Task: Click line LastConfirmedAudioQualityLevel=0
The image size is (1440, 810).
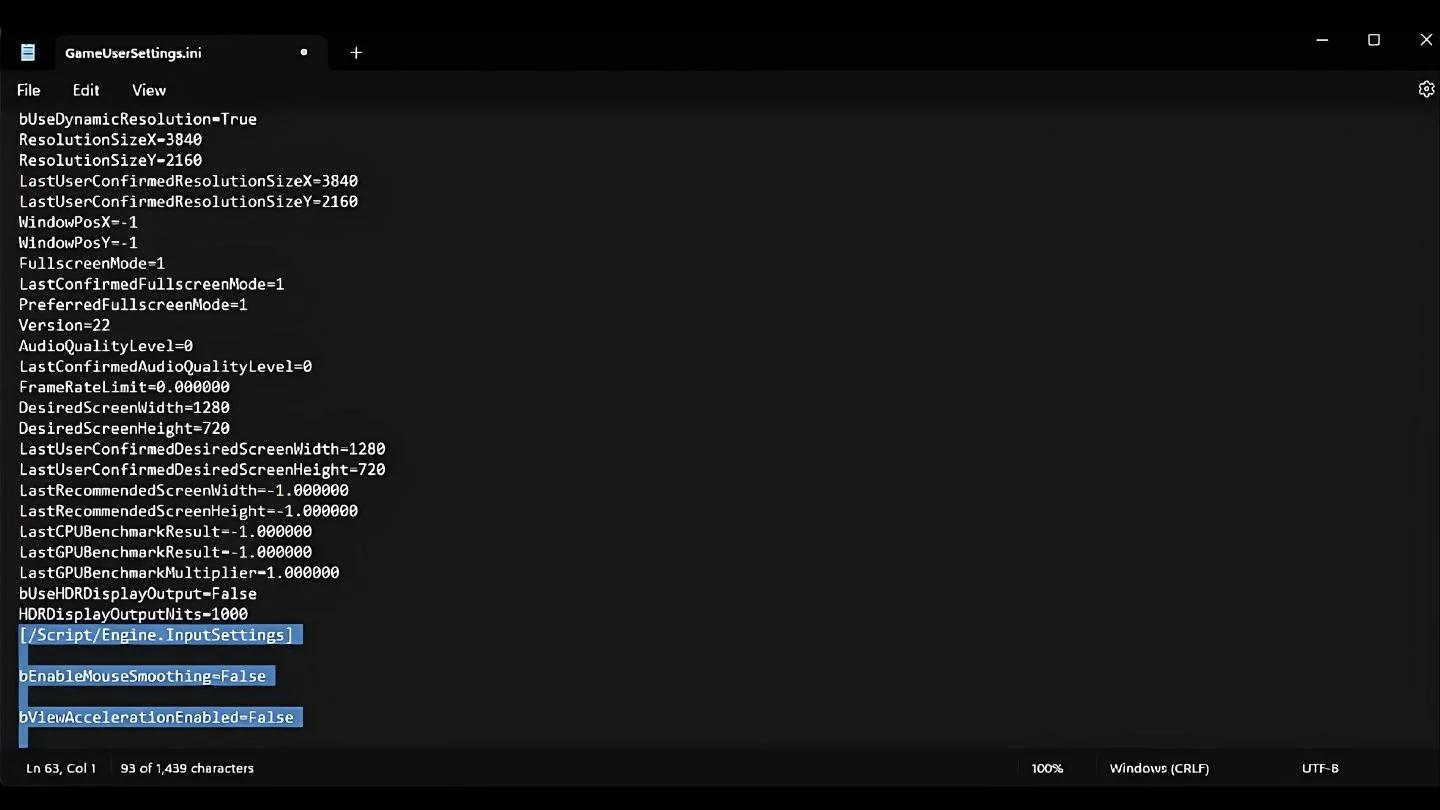Action: pos(165,367)
